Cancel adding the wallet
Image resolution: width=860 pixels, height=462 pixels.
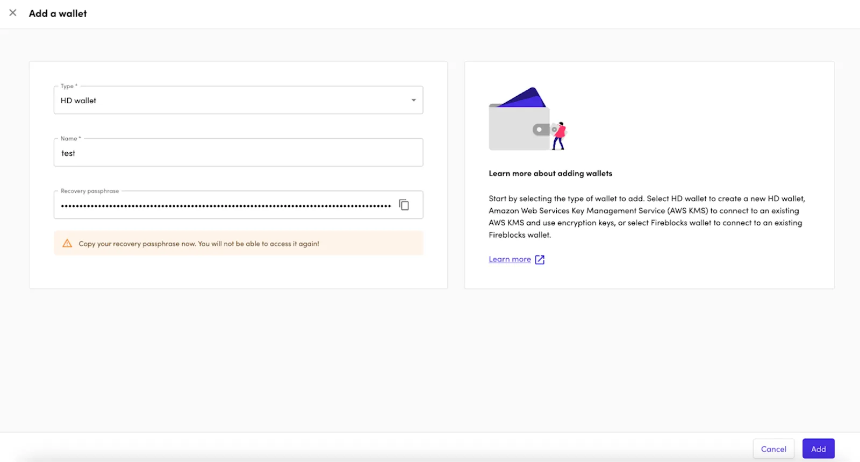773,449
